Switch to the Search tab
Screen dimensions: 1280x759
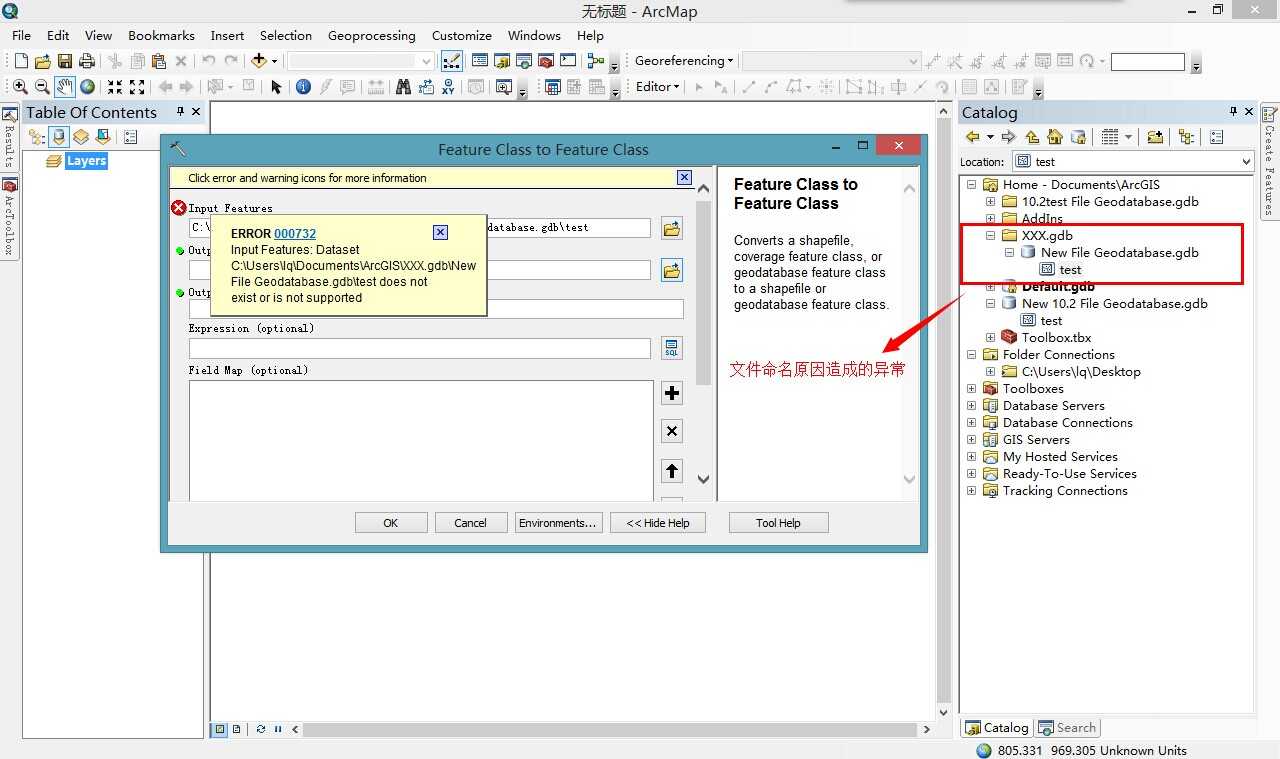click(1068, 728)
